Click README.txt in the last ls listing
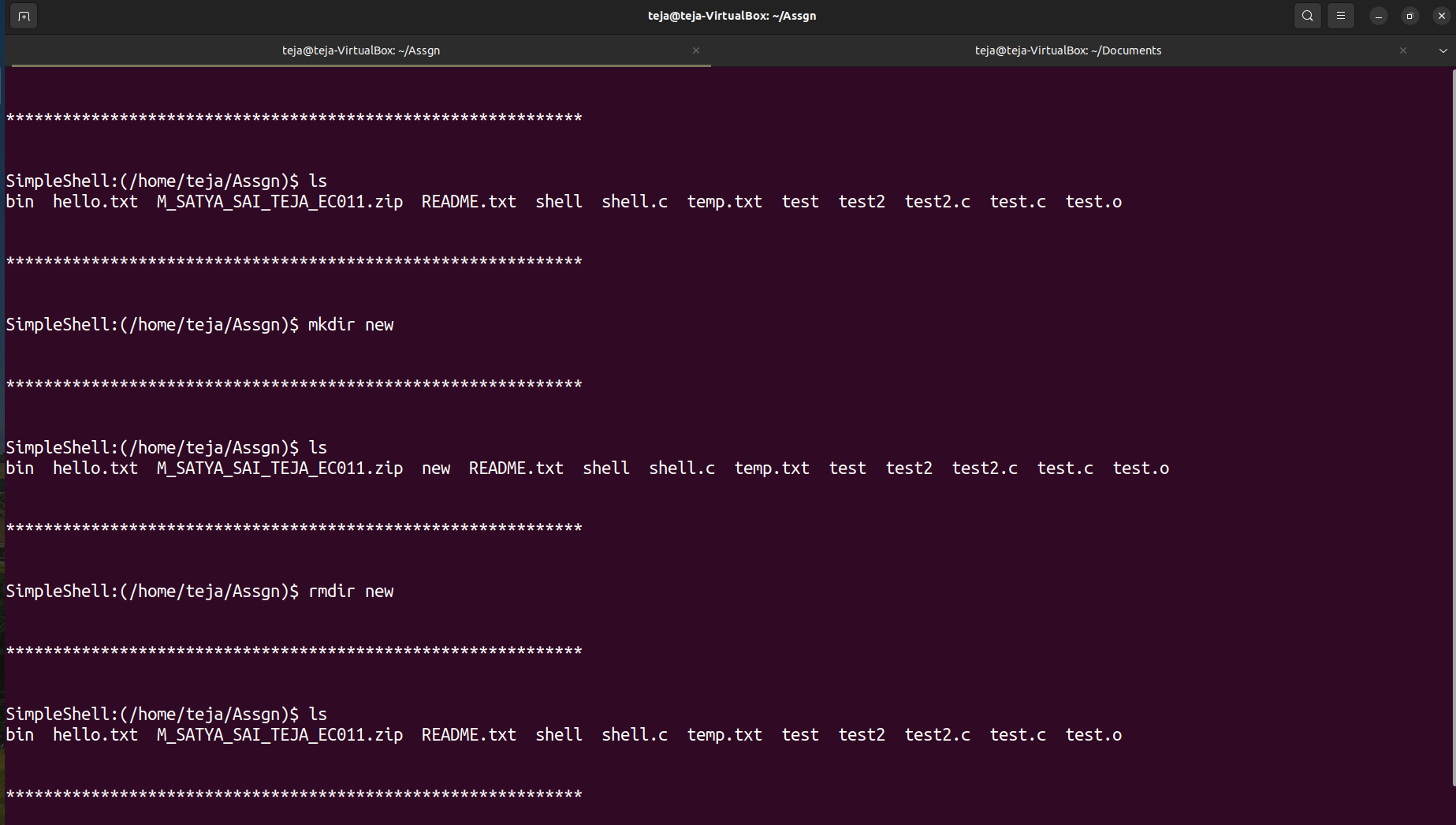The width and height of the screenshot is (1456, 825). (x=468, y=734)
